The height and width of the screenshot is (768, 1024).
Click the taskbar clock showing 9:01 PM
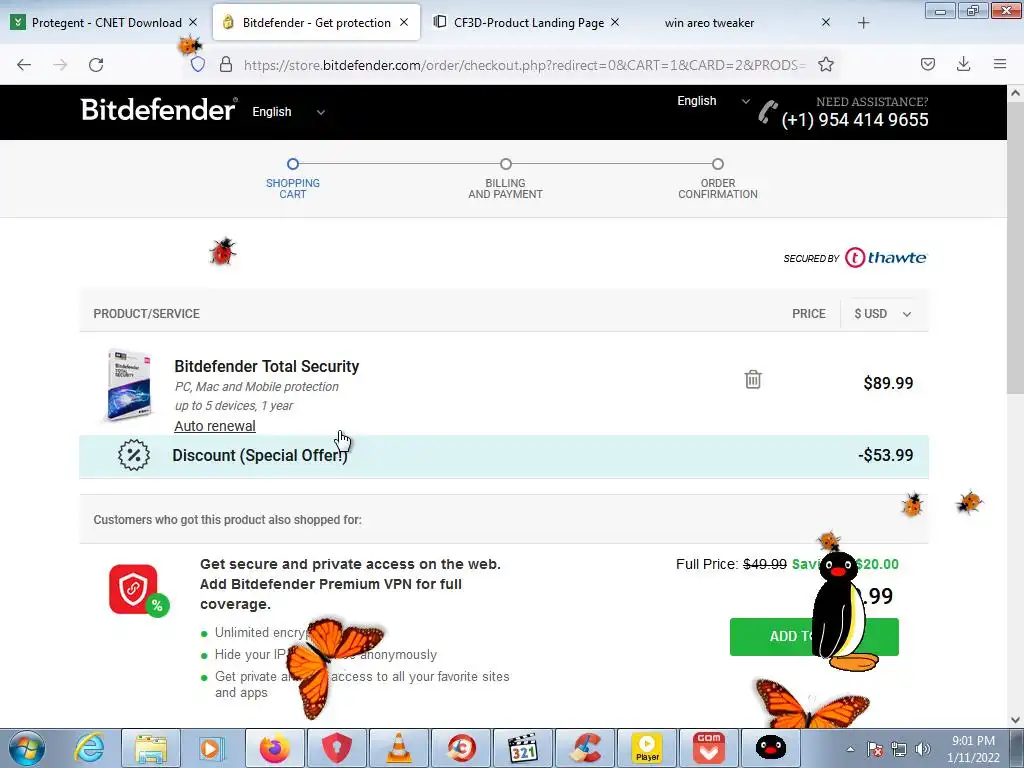pos(973,749)
